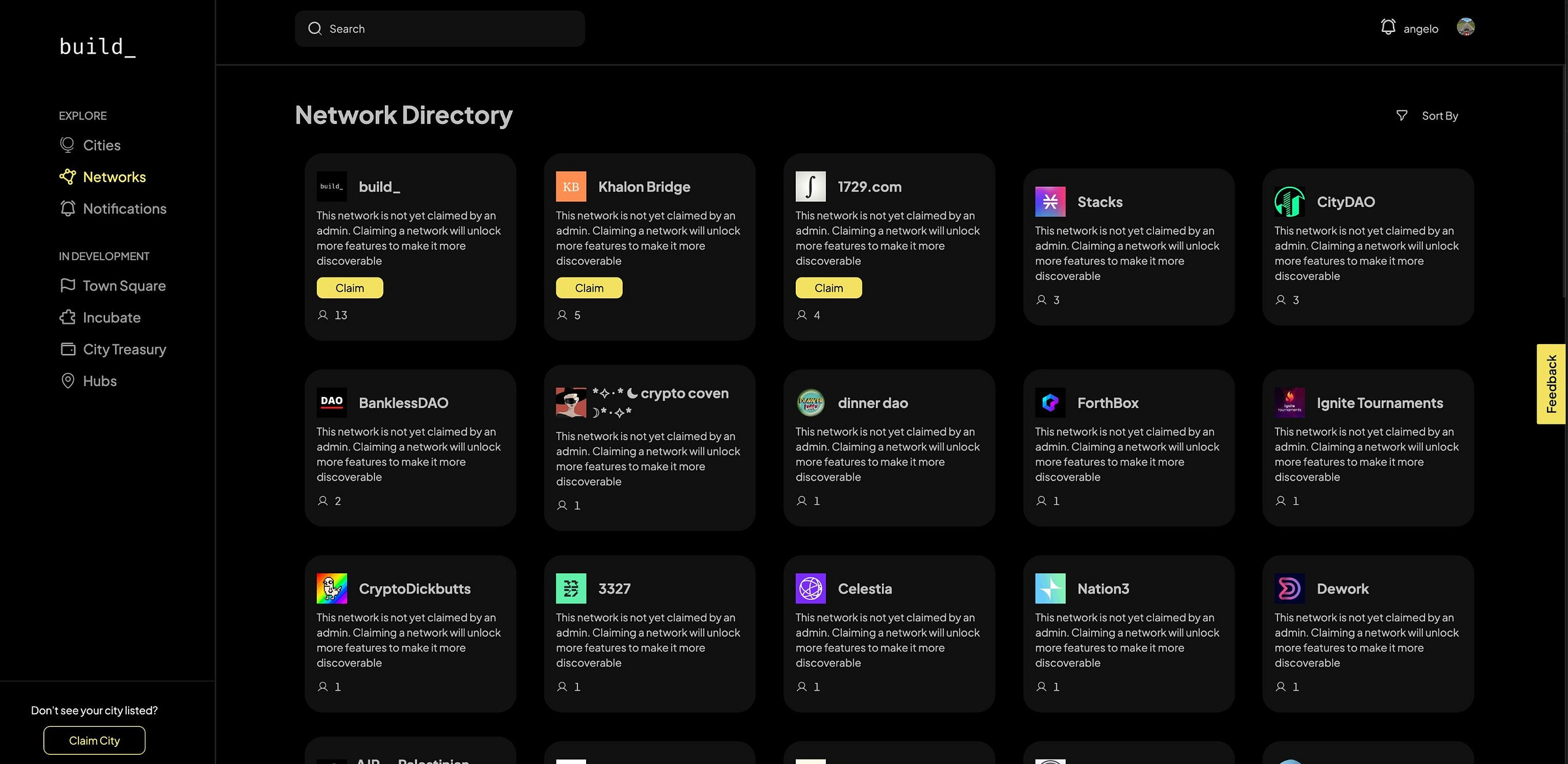
Task: Click the build_ logo in sidebar
Action: point(97,47)
